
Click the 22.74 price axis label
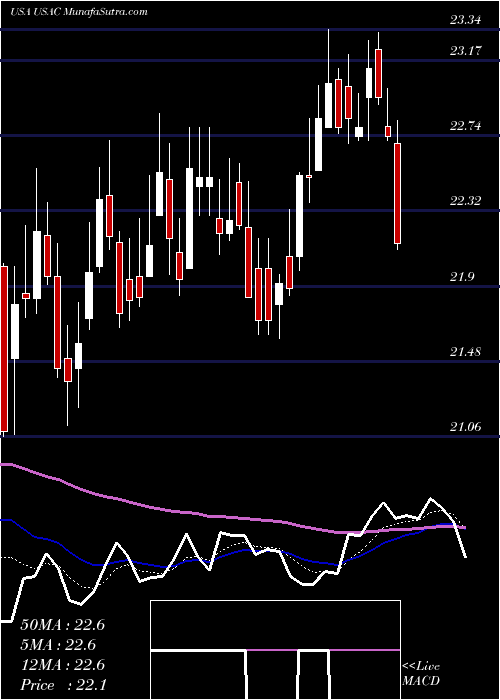click(465, 126)
